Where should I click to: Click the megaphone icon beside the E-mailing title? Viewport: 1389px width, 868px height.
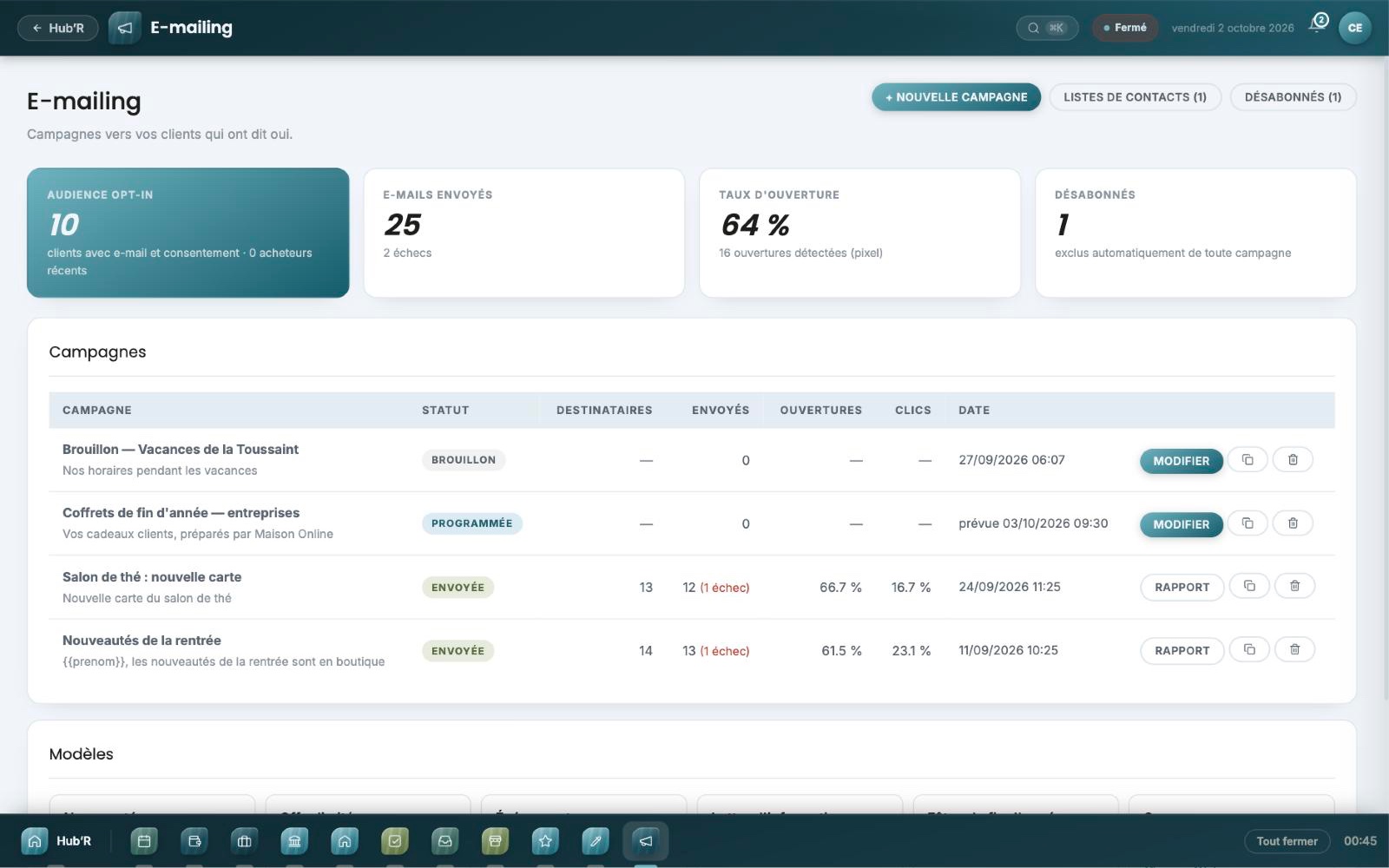coord(125,28)
